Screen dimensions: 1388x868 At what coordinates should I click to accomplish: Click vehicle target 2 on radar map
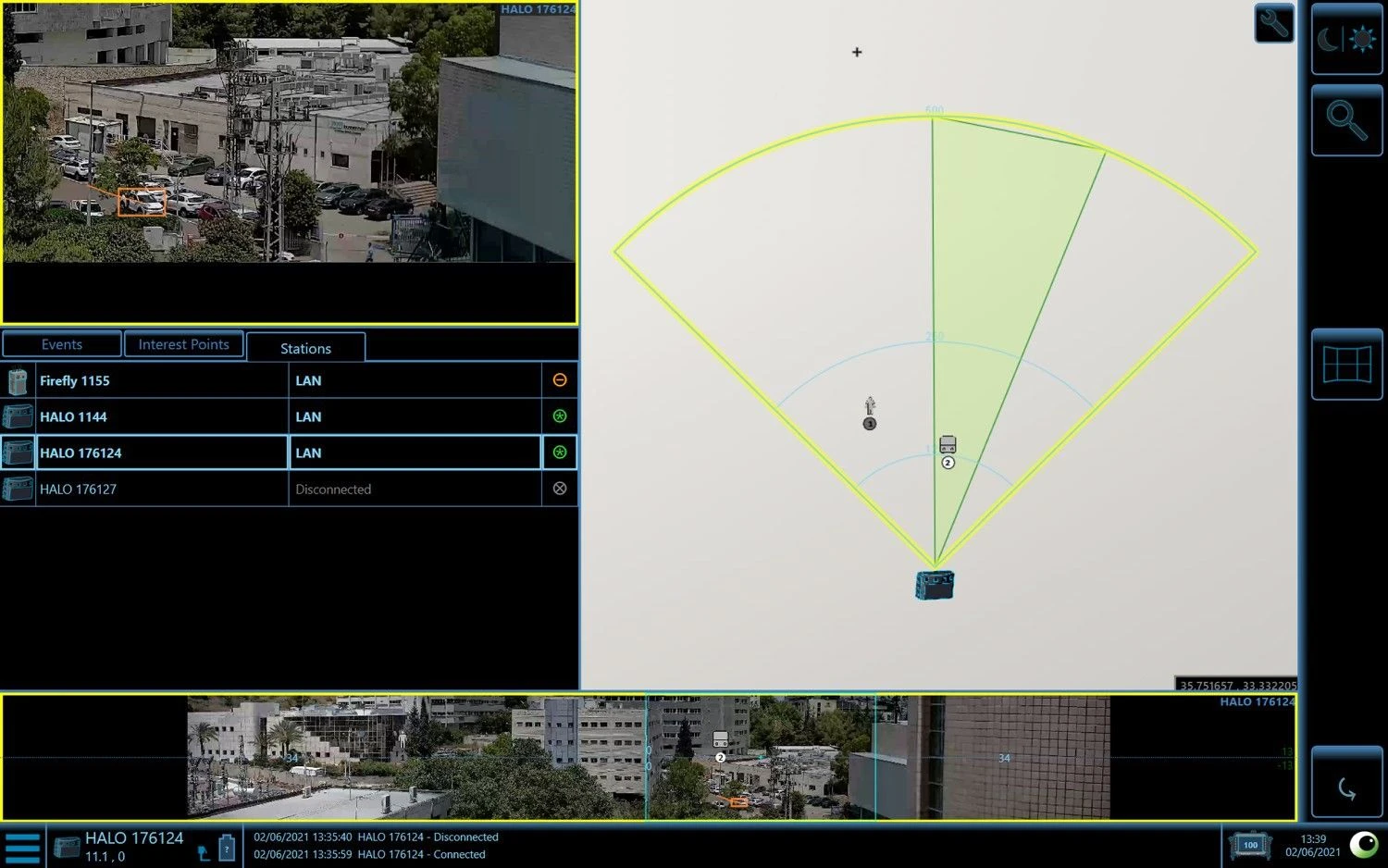pyautogui.click(x=948, y=445)
